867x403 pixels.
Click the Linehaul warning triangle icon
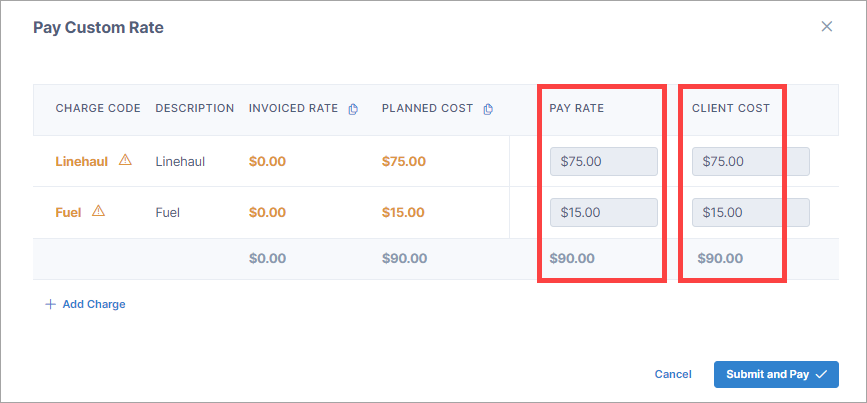[x=126, y=160]
